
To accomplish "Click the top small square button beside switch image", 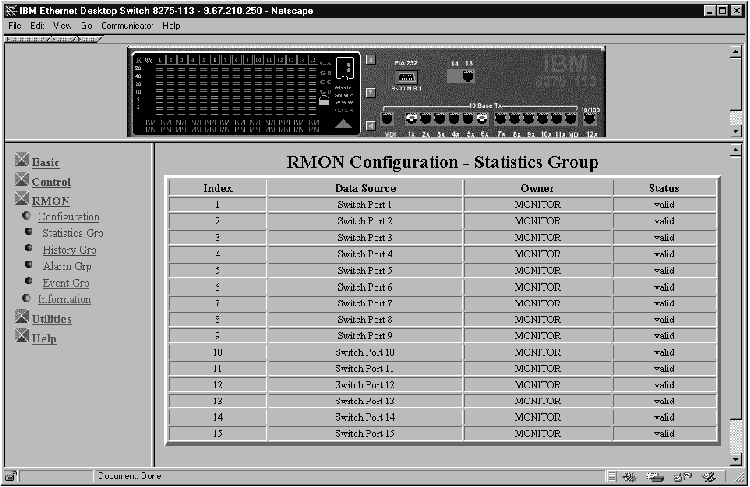I will tap(370, 59).
